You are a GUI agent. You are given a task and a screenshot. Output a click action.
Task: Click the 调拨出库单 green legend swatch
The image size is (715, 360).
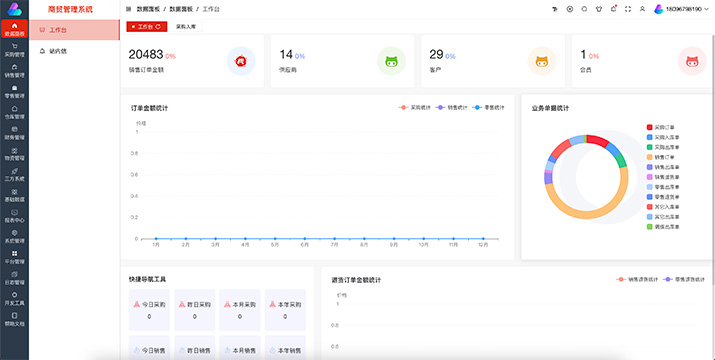[649, 227]
